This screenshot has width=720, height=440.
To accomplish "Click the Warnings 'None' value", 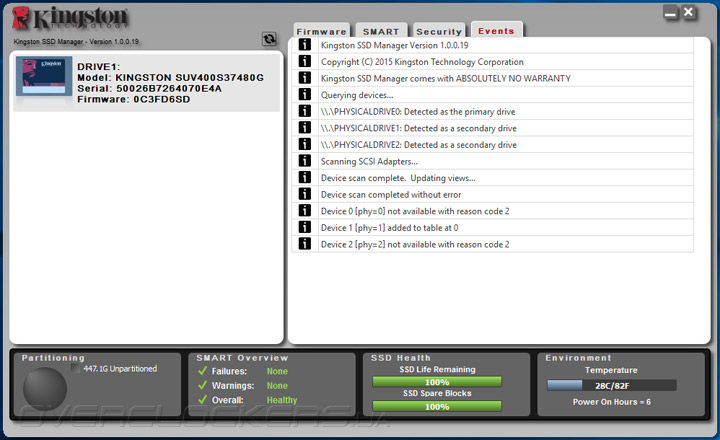I will pyautogui.click(x=277, y=386).
